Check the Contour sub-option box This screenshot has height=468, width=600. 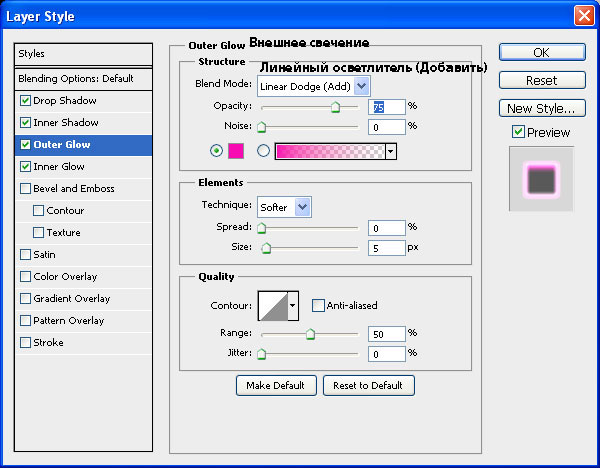click(38, 210)
